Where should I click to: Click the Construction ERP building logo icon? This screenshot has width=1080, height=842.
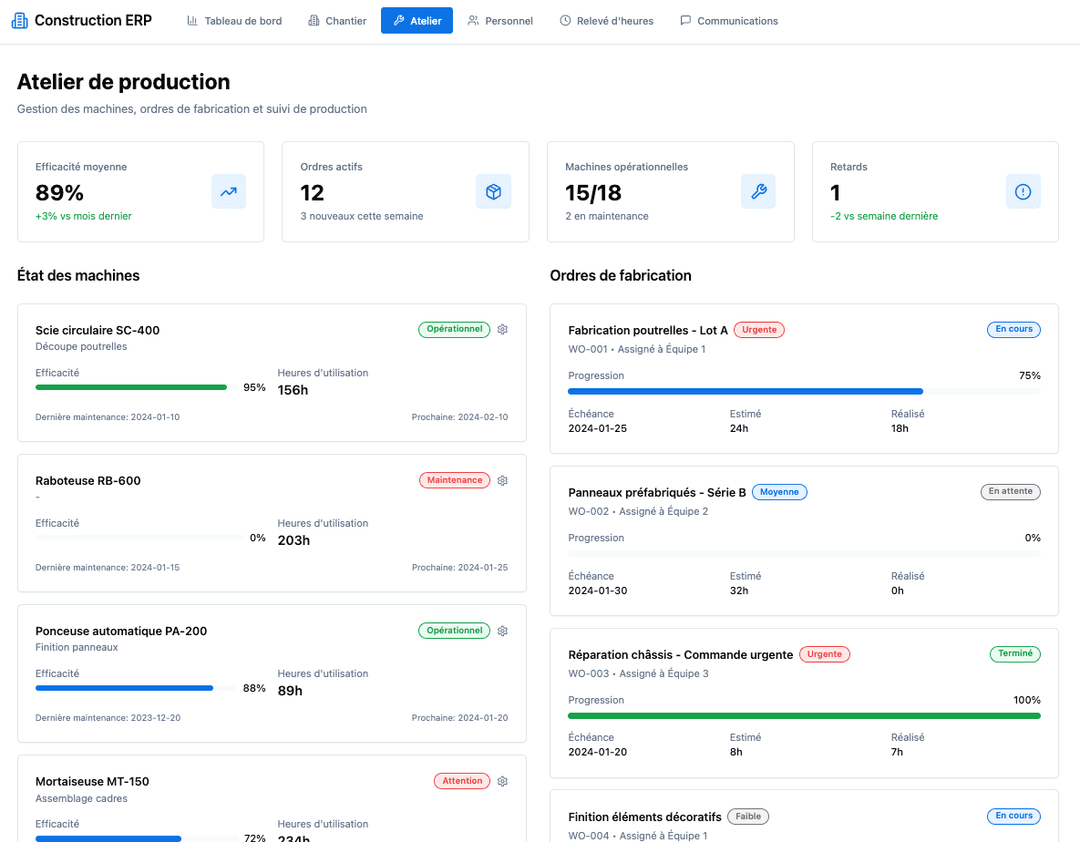[19, 20]
